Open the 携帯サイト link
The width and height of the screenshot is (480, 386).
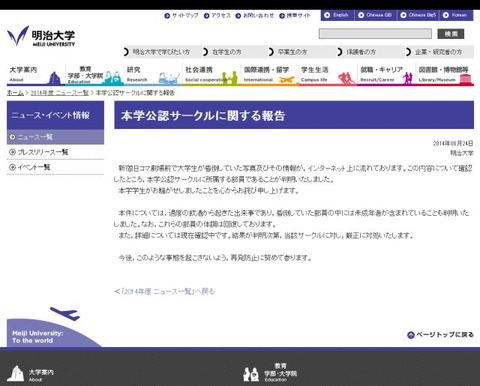[x=295, y=15]
